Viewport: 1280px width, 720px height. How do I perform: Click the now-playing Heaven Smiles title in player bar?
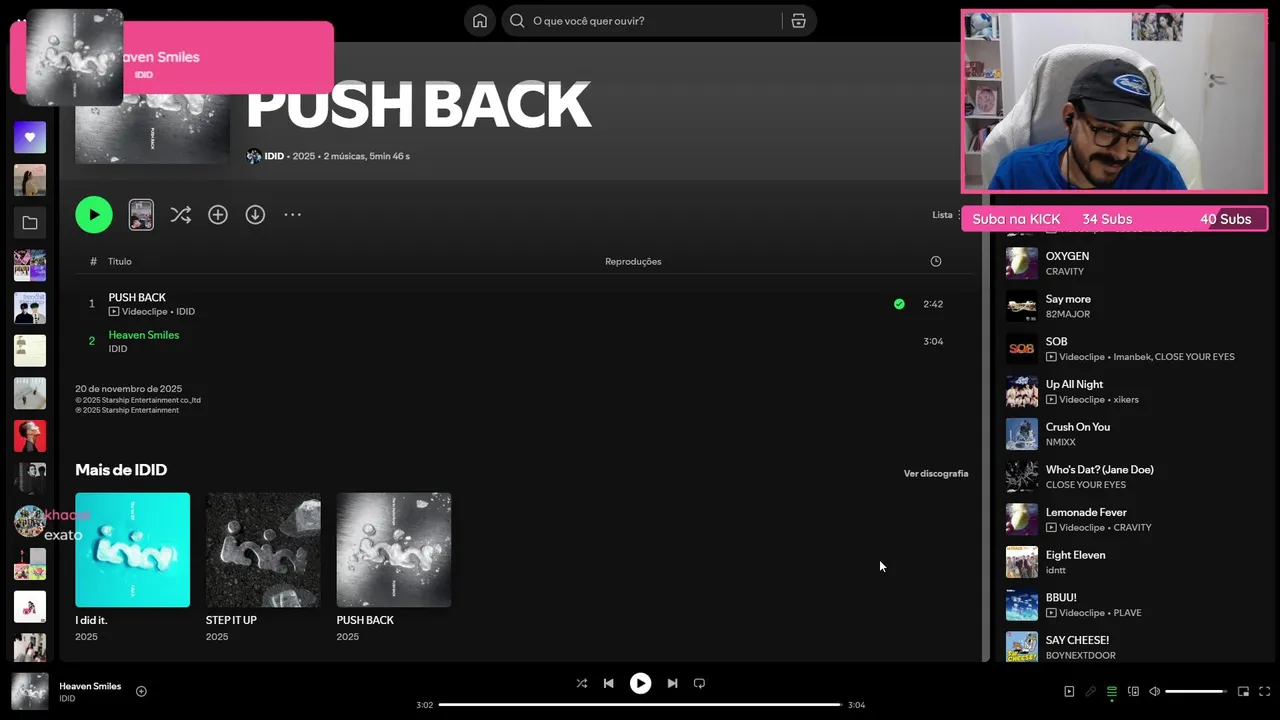pos(90,686)
